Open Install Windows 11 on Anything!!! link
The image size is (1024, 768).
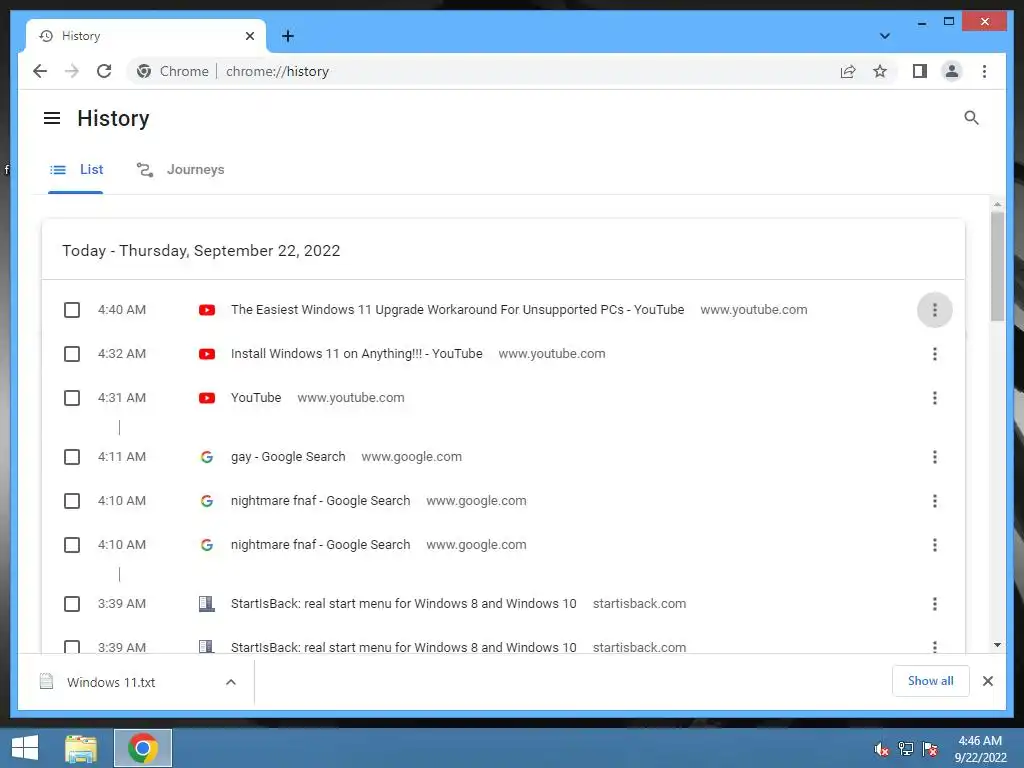coord(357,354)
